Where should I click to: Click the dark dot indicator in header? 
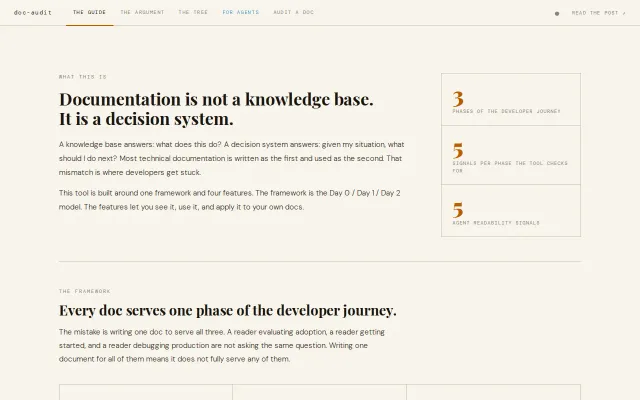(x=557, y=13)
